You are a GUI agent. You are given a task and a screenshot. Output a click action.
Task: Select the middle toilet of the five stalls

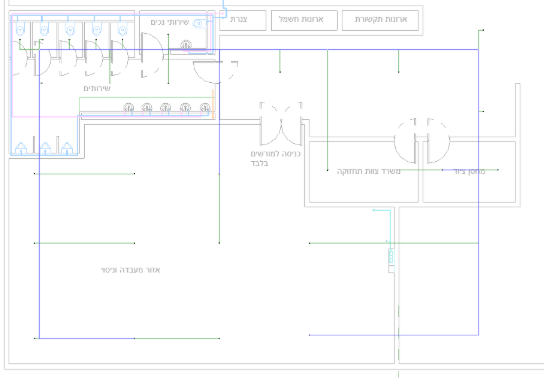pyautogui.click(x=70, y=30)
